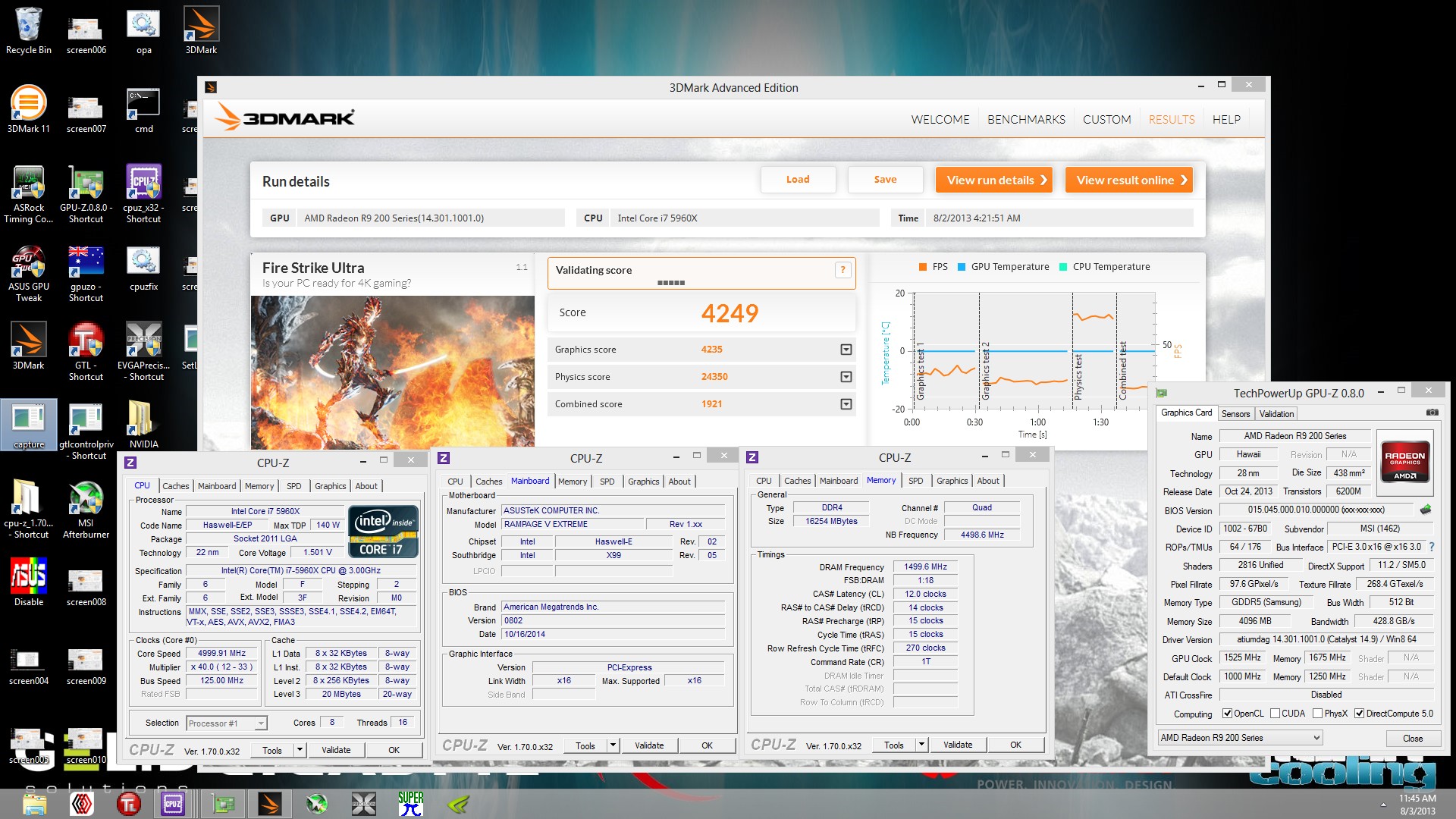
Task: Click the help question mark beside Validating score
Action: coord(843,270)
